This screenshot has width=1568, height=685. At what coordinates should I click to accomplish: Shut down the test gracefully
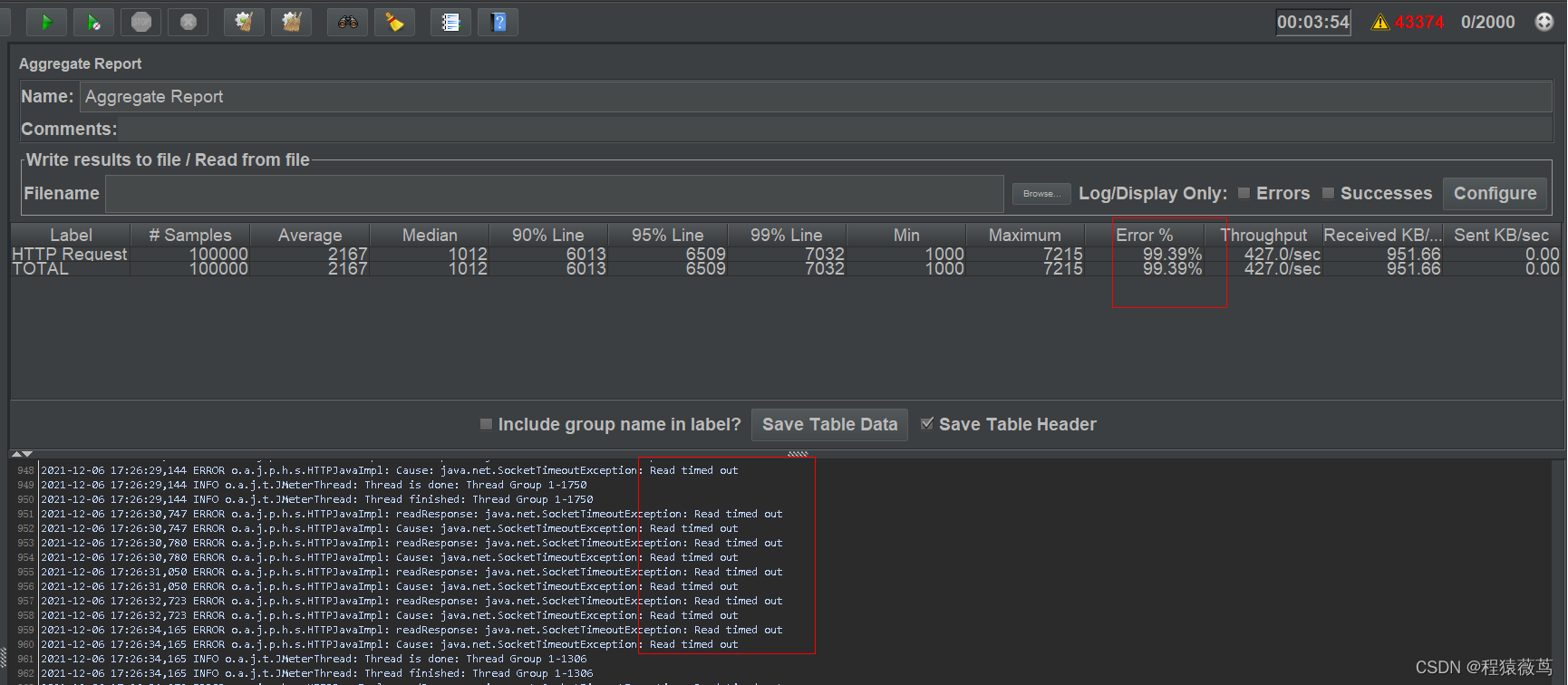coord(189,22)
